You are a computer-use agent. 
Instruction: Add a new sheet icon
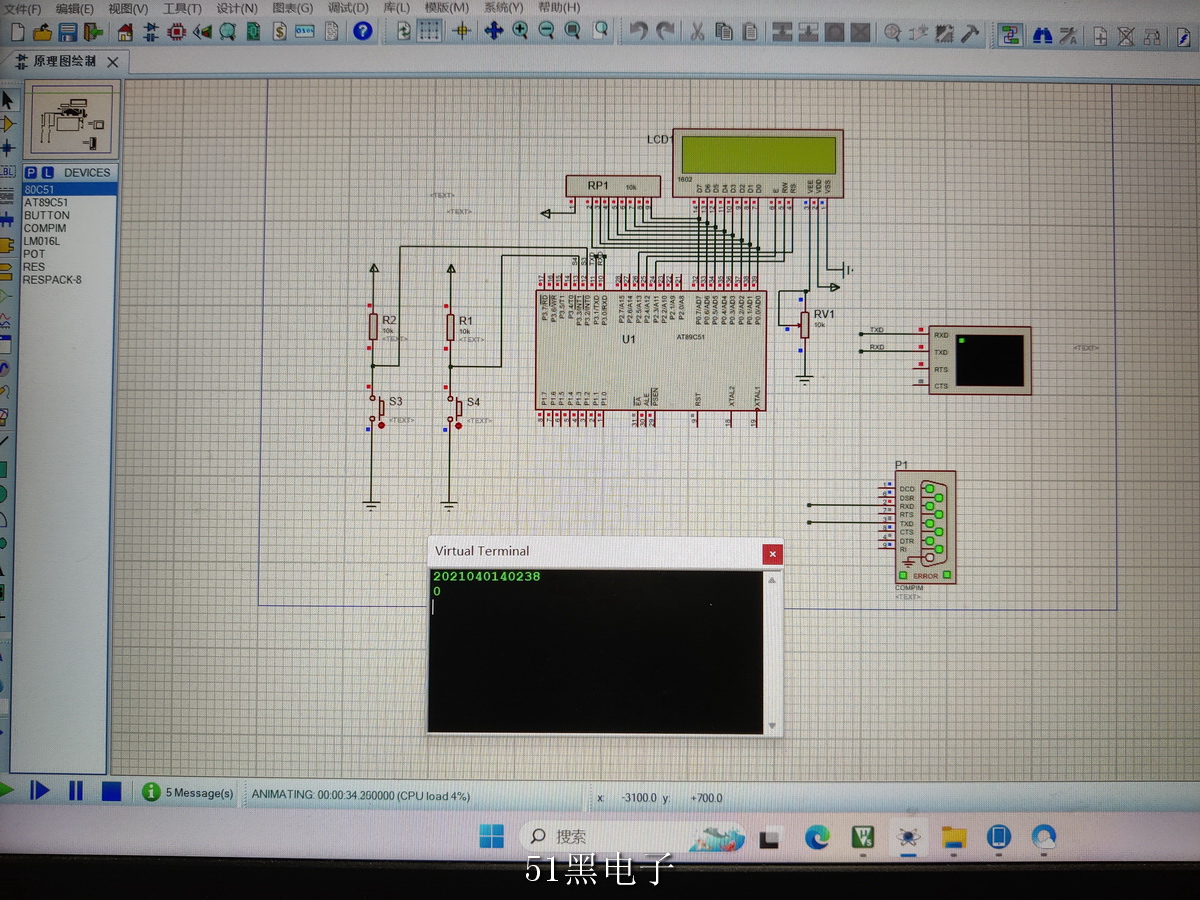(x=1101, y=37)
